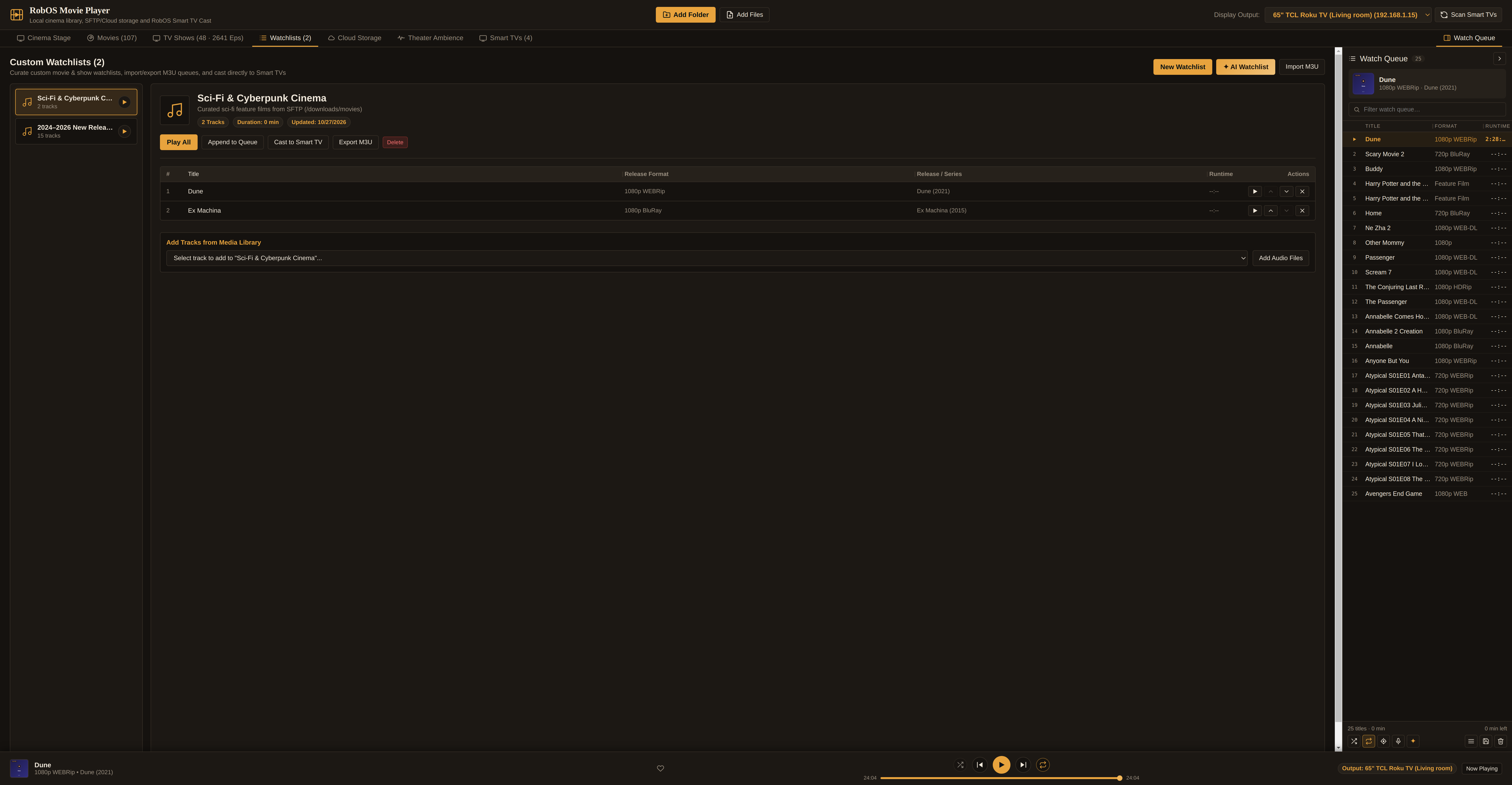
Task: Open the Smart TVs (4) tab
Action: 506,38
